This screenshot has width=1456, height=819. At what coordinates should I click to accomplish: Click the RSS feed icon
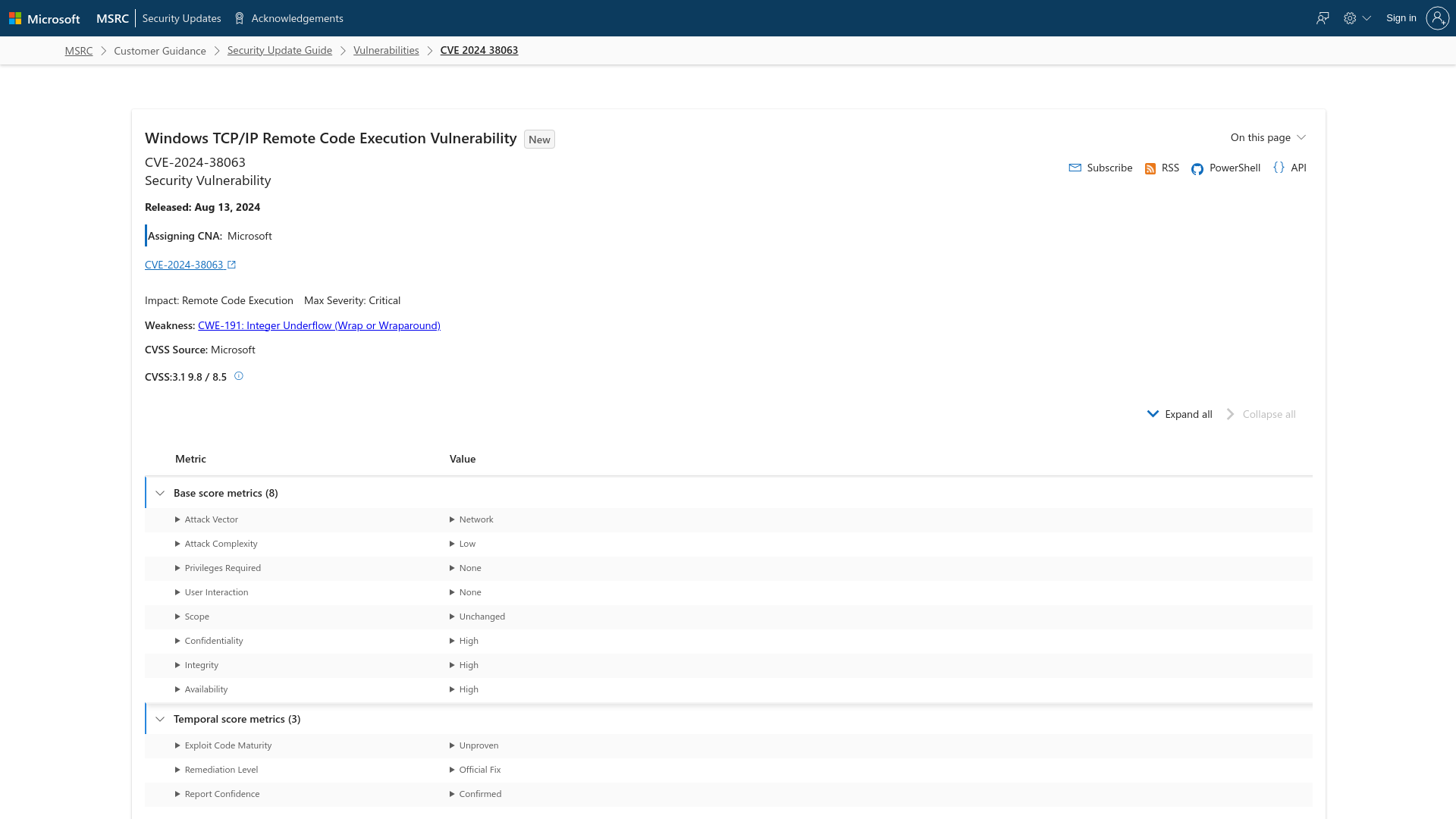tap(1150, 168)
